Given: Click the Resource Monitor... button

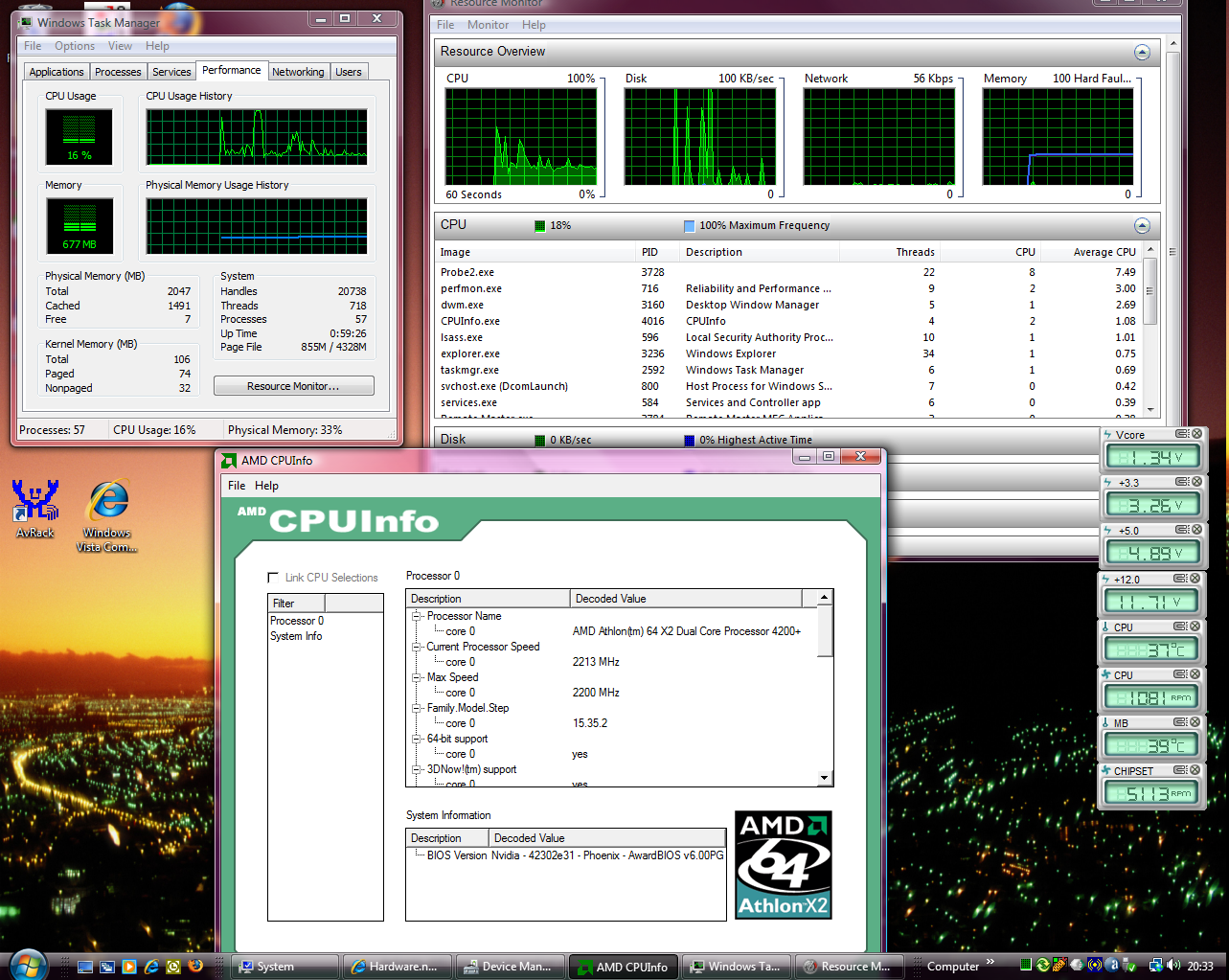Looking at the screenshot, I should [x=293, y=386].
